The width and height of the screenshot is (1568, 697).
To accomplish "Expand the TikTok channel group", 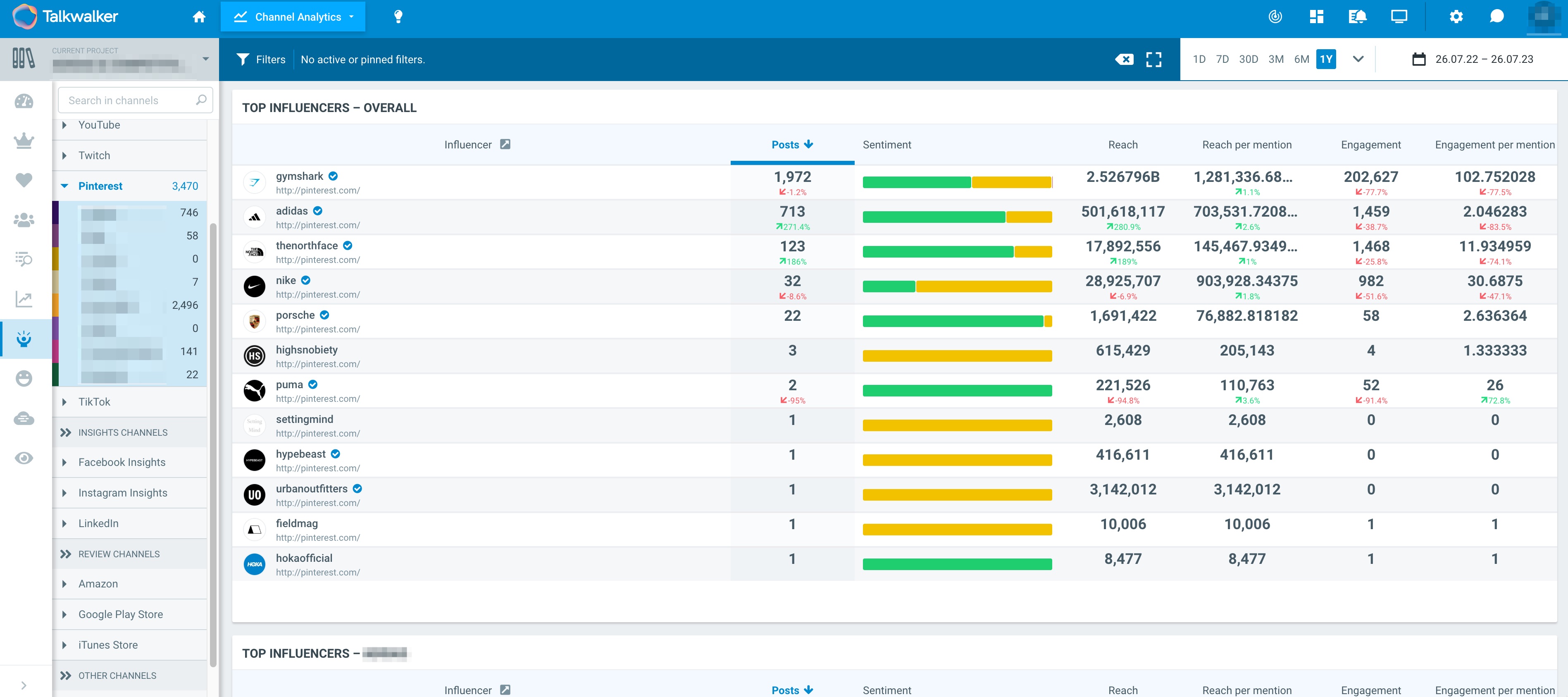I will tap(64, 402).
